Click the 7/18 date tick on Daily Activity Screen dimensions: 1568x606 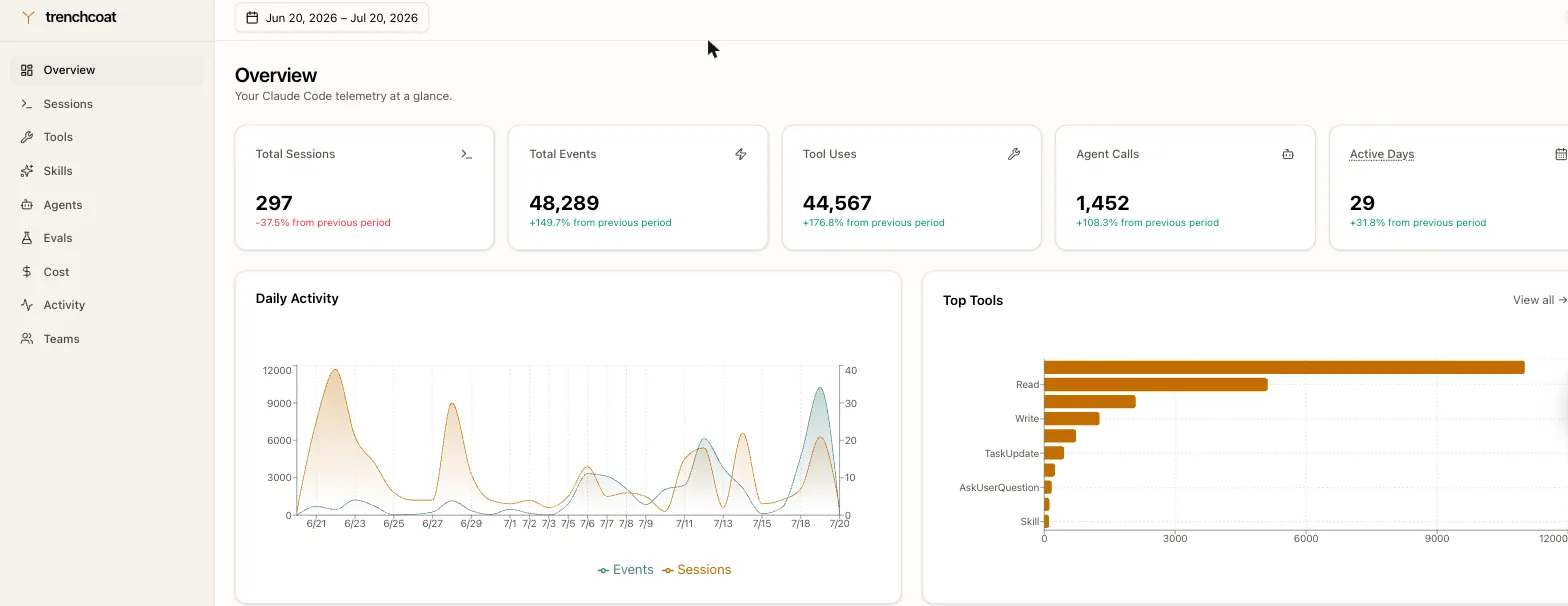(800, 523)
